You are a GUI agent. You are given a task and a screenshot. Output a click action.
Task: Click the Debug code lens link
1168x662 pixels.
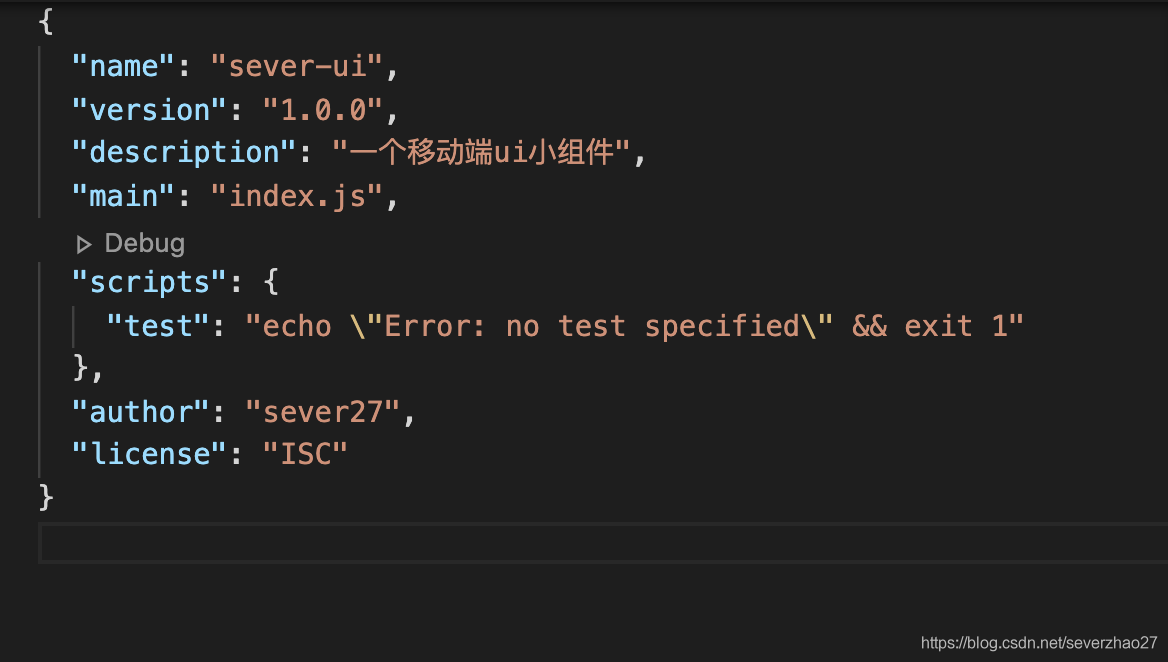(x=144, y=243)
